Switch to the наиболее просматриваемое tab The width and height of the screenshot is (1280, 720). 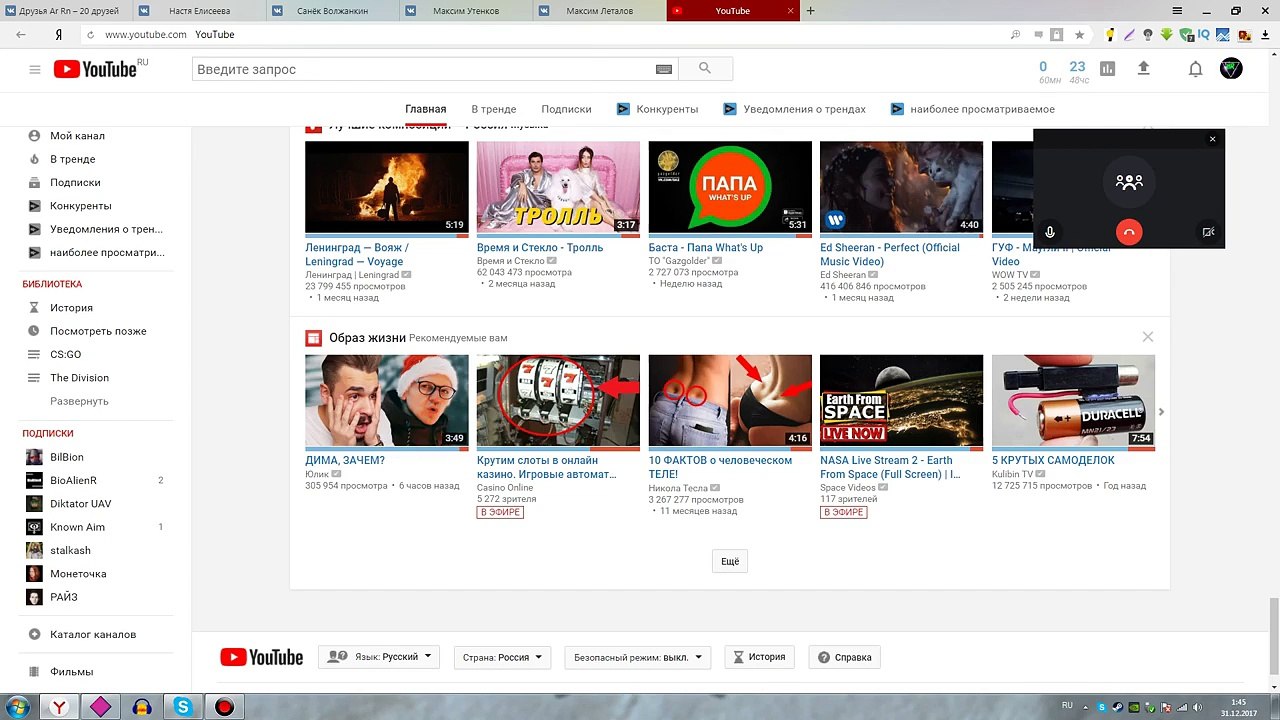click(973, 109)
